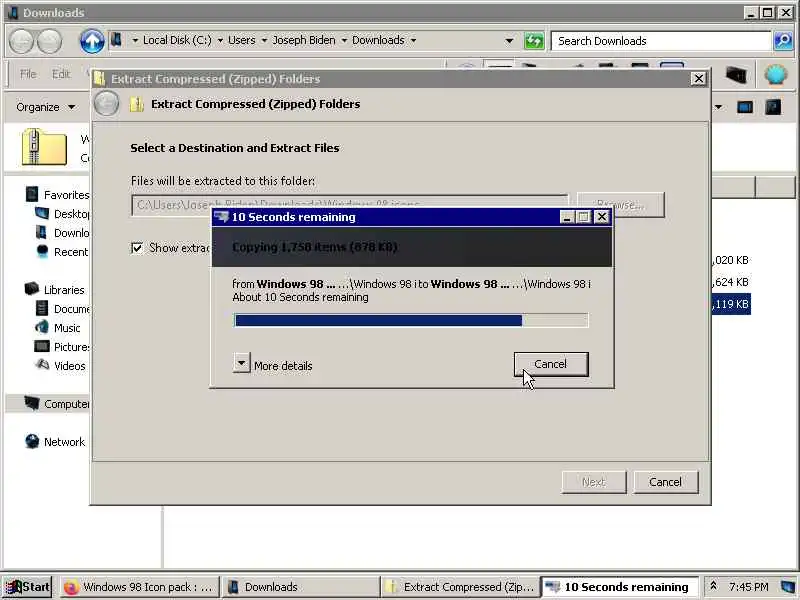
Task: Switch to Windows 98 Icon pack taskbar item
Action: point(139,587)
